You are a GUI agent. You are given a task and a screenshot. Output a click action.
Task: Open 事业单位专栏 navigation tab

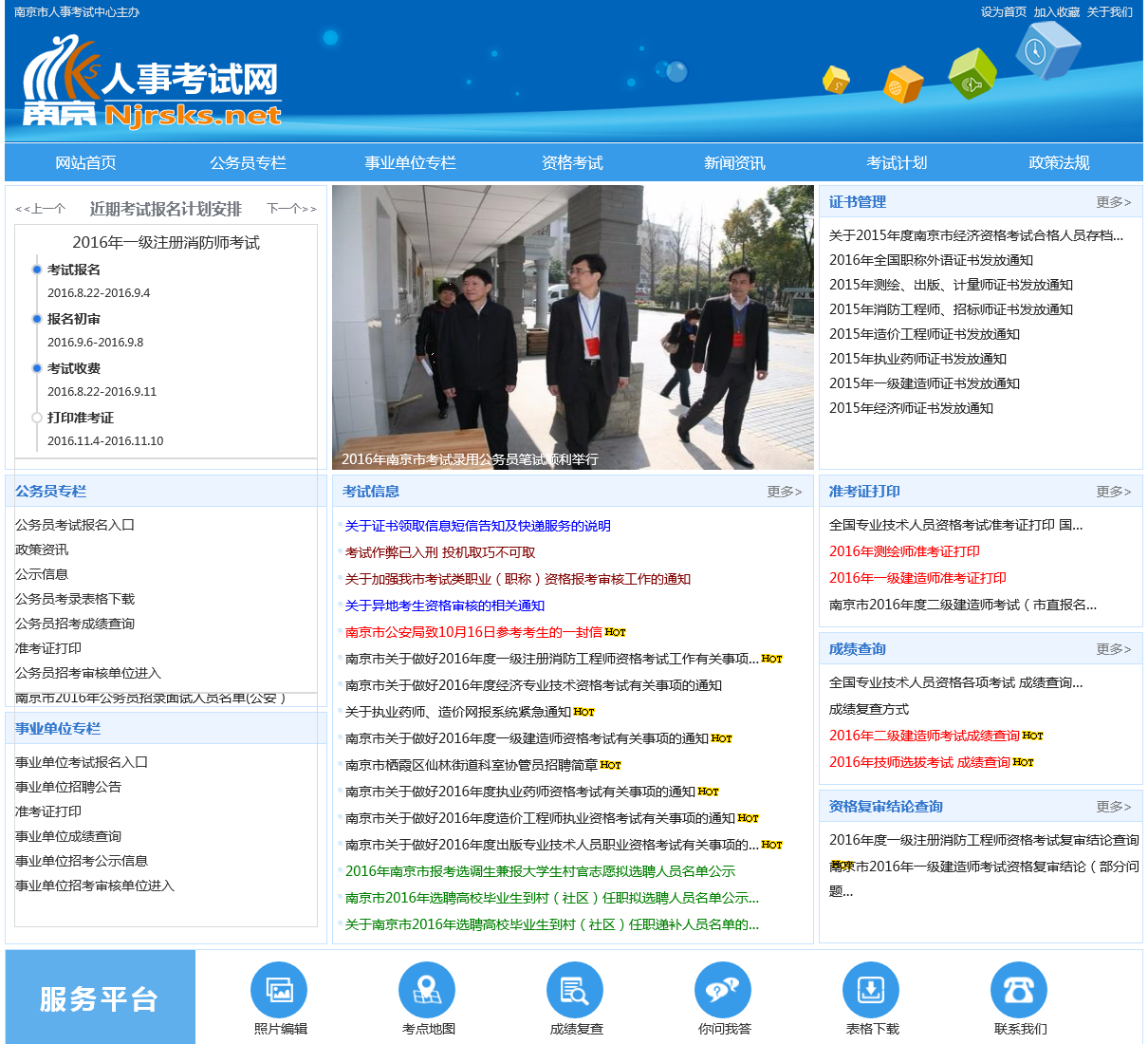coord(410,162)
